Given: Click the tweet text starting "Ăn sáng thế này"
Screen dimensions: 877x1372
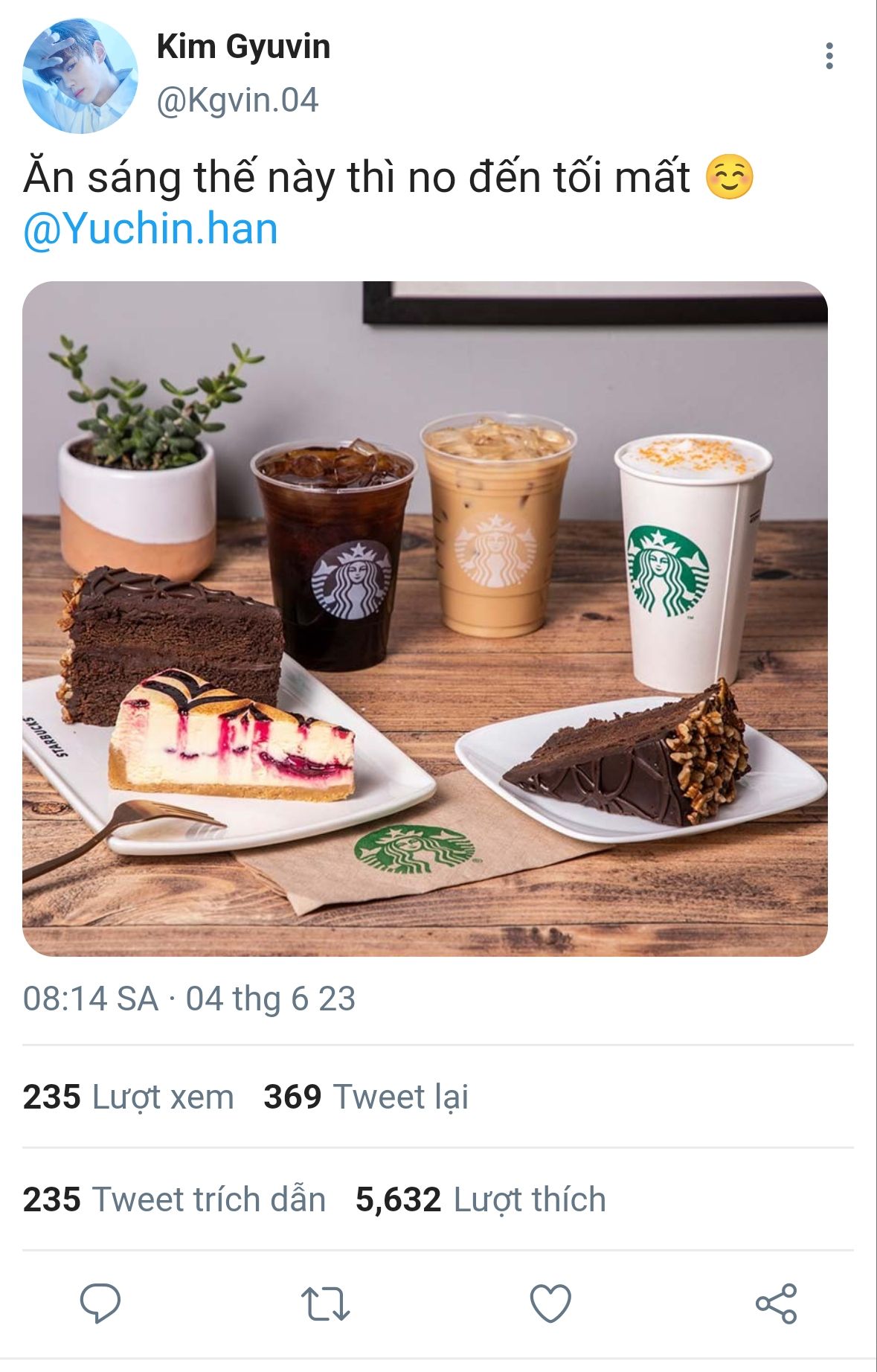Looking at the screenshot, I should (357, 178).
